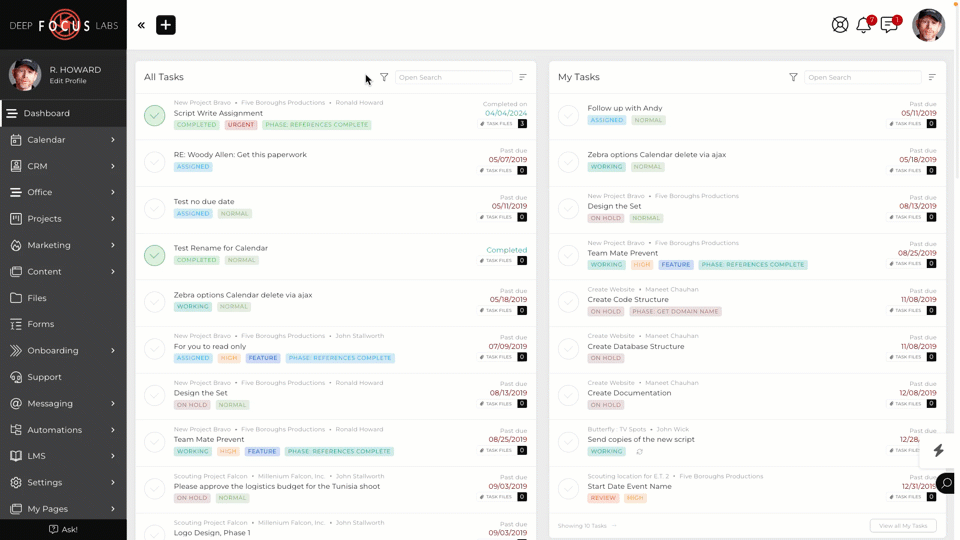
Task: Click View all My Tasks button
Action: 903,525
